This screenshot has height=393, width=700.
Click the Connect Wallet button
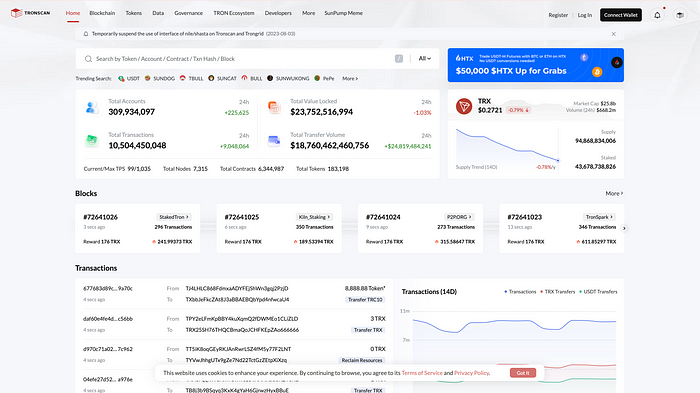tap(621, 15)
